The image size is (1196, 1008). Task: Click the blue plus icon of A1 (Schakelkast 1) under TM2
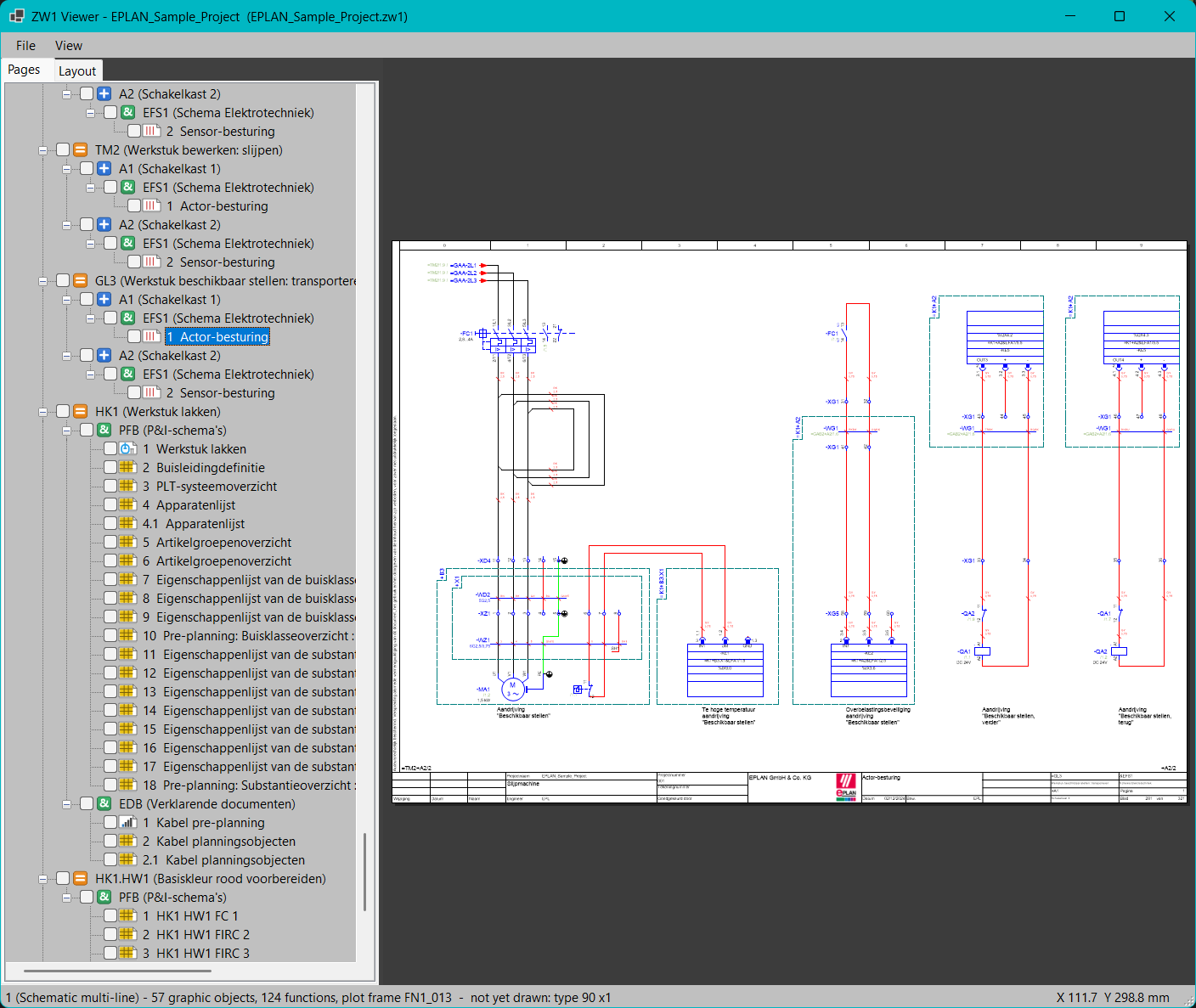click(x=104, y=169)
